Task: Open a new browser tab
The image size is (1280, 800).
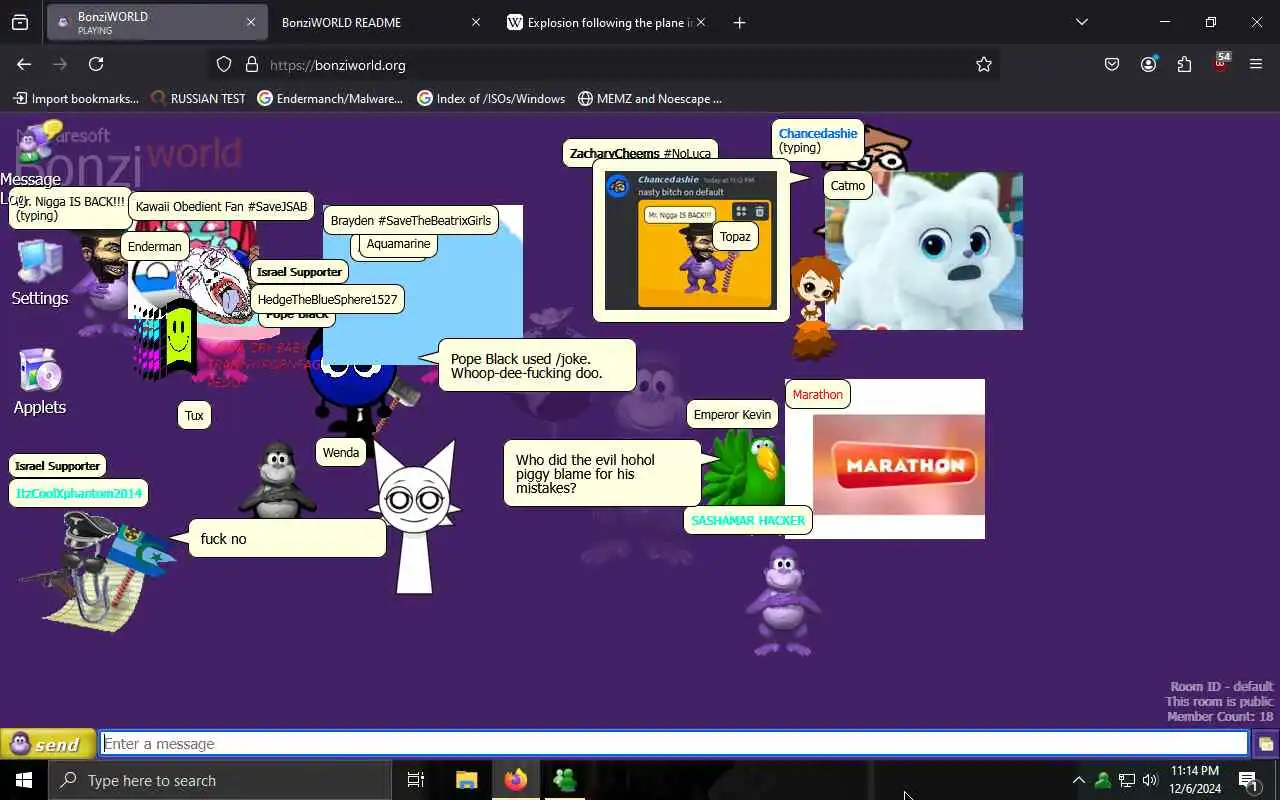Action: coord(739,22)
